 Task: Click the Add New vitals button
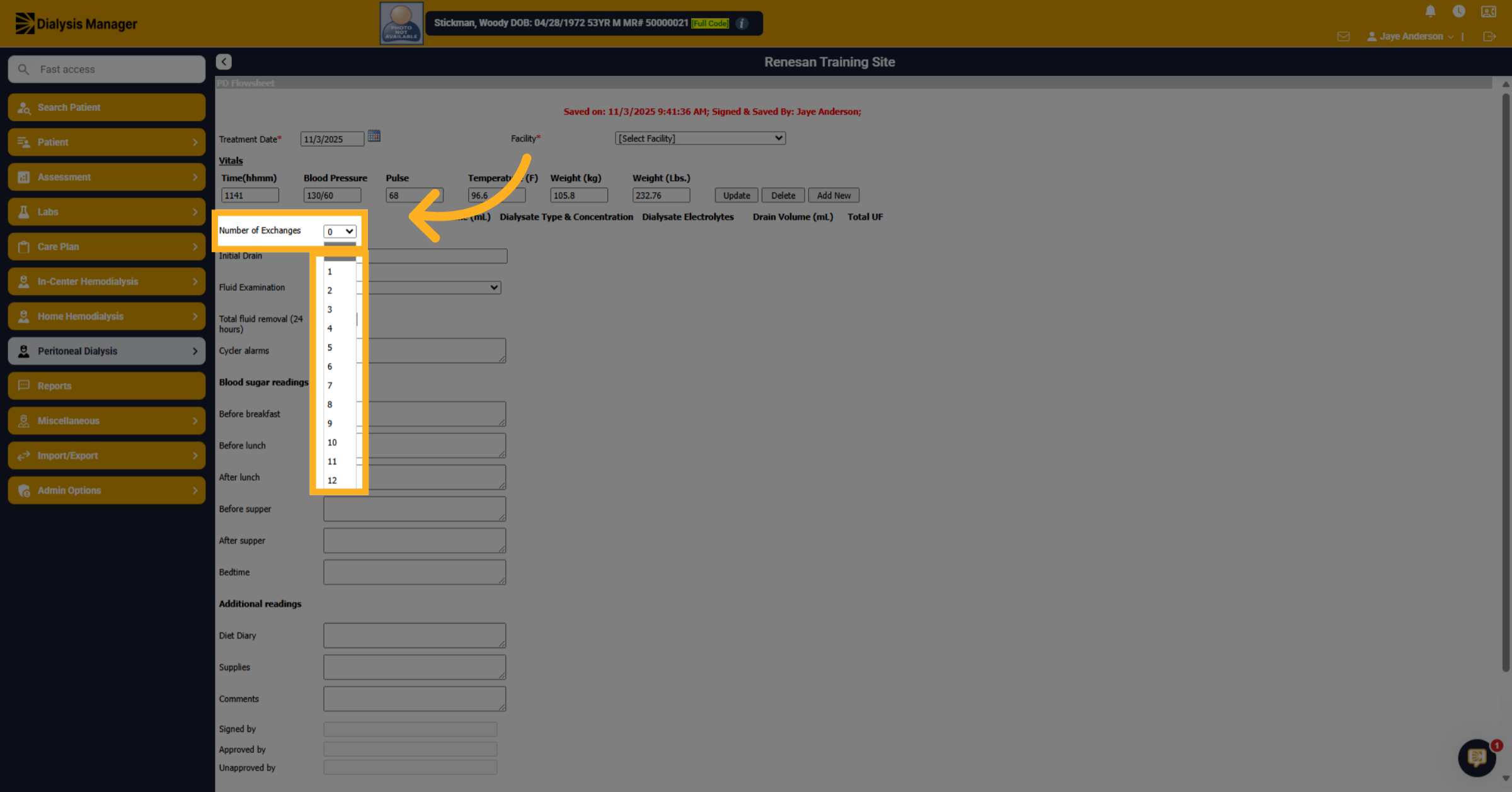click(833, 195)
